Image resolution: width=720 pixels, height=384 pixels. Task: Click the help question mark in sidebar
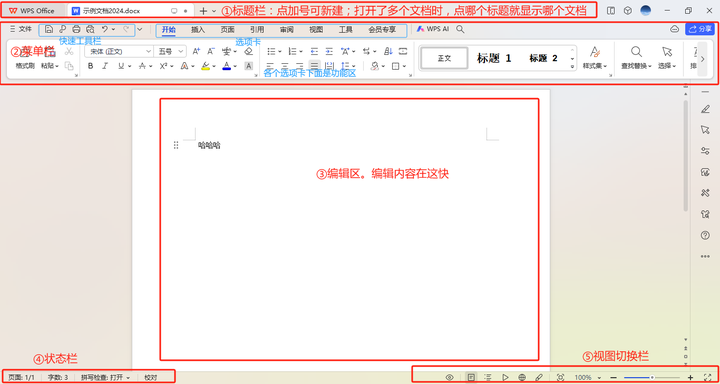[x=705, y=235]
